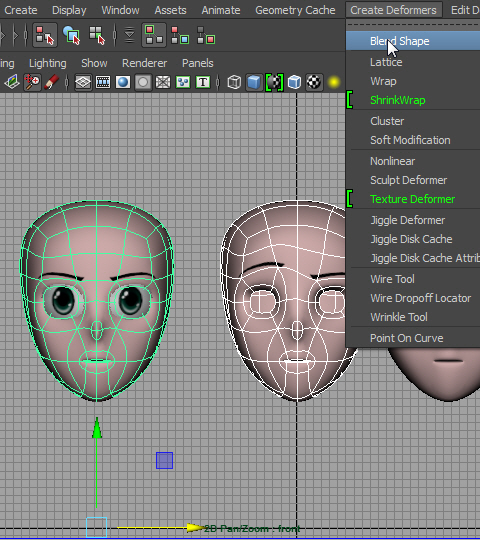This screenshot has height=540, width=480.
Task: Select the green wireframe head model
Action: click(97, 301)
